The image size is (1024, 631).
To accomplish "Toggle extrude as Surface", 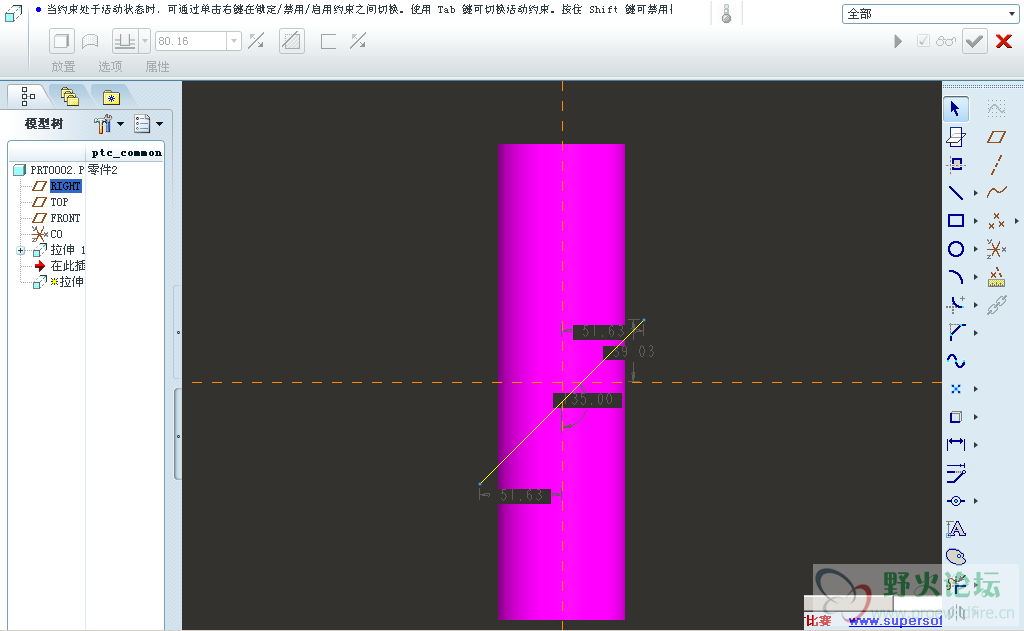I will tap(90, 41).
